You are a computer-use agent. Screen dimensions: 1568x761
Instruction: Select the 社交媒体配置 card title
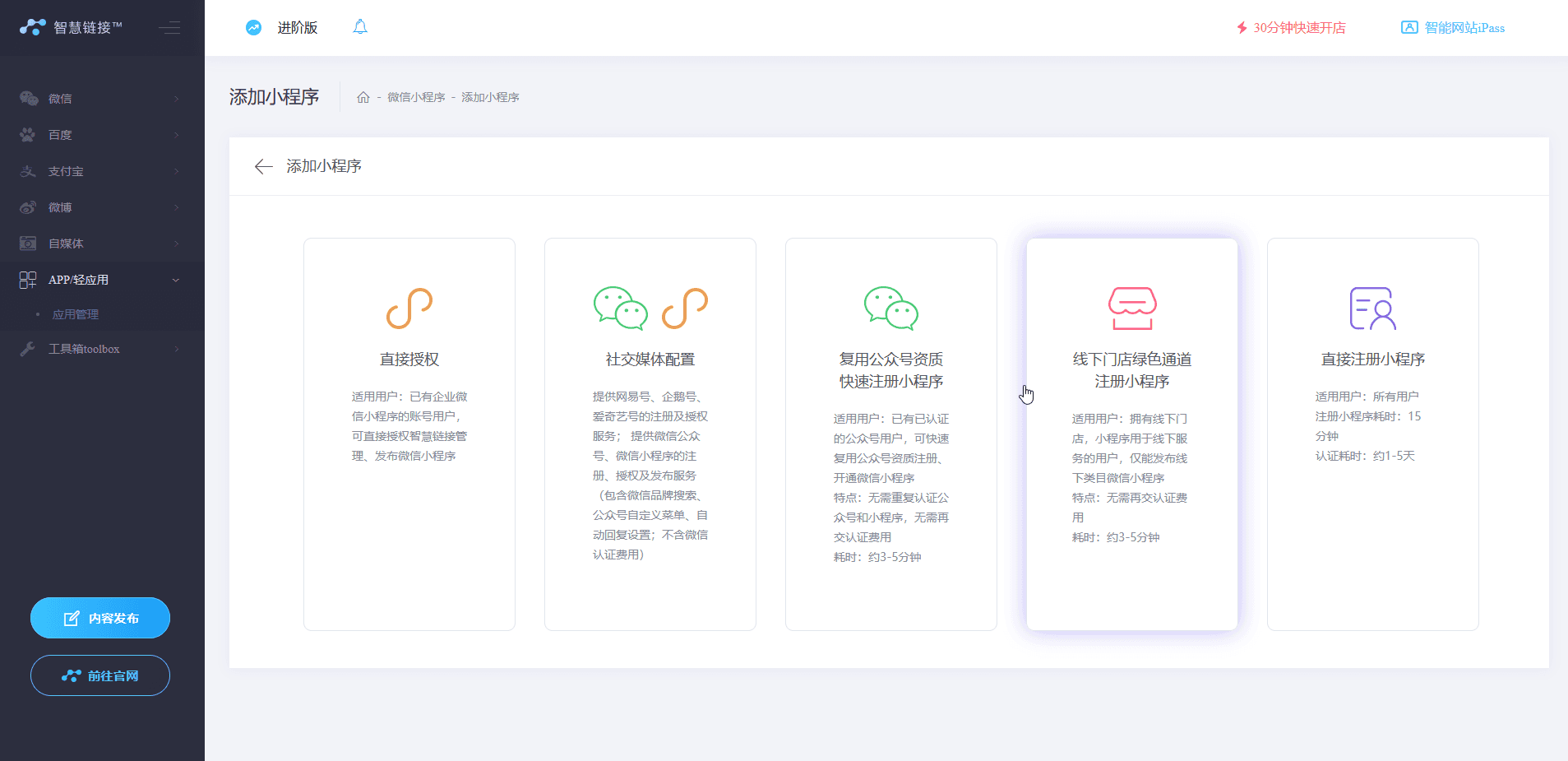[x=650, y=360]
